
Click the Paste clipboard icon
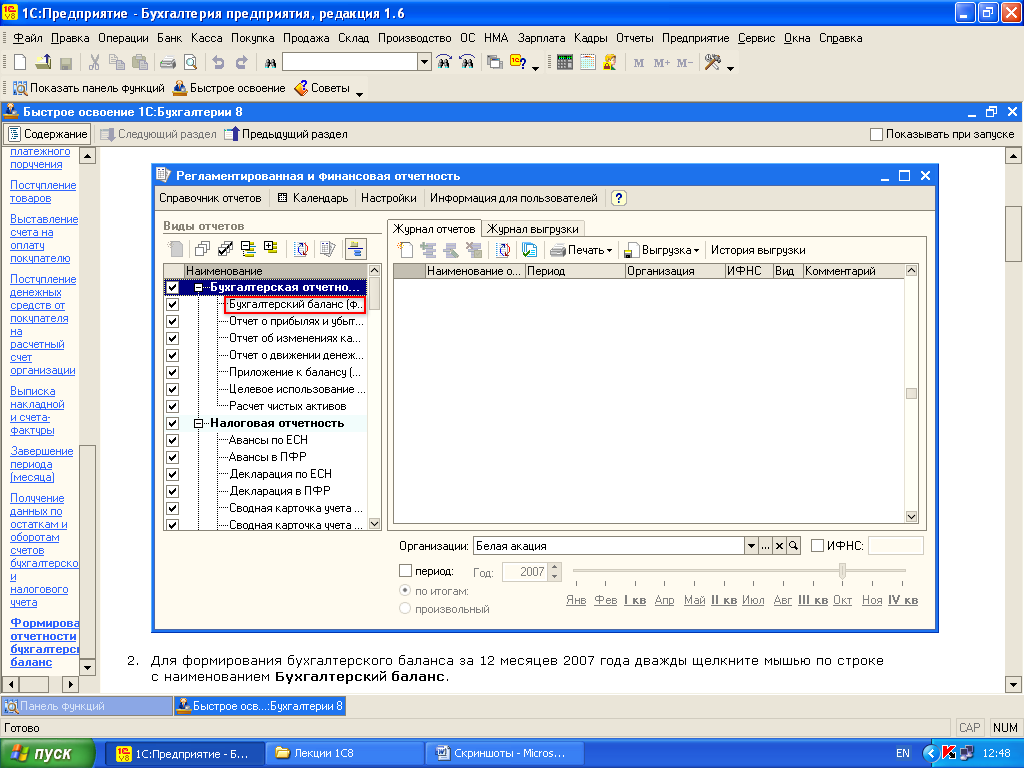pyautogui.click(x=140, y=63)
